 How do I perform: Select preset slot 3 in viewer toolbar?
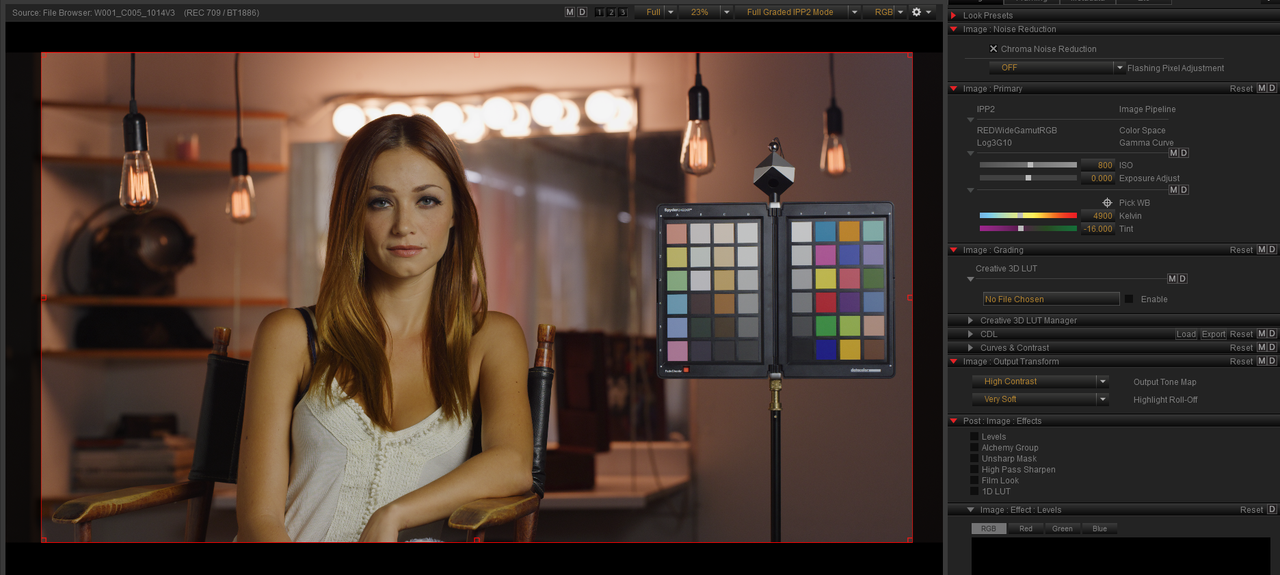tap(623, 12)
